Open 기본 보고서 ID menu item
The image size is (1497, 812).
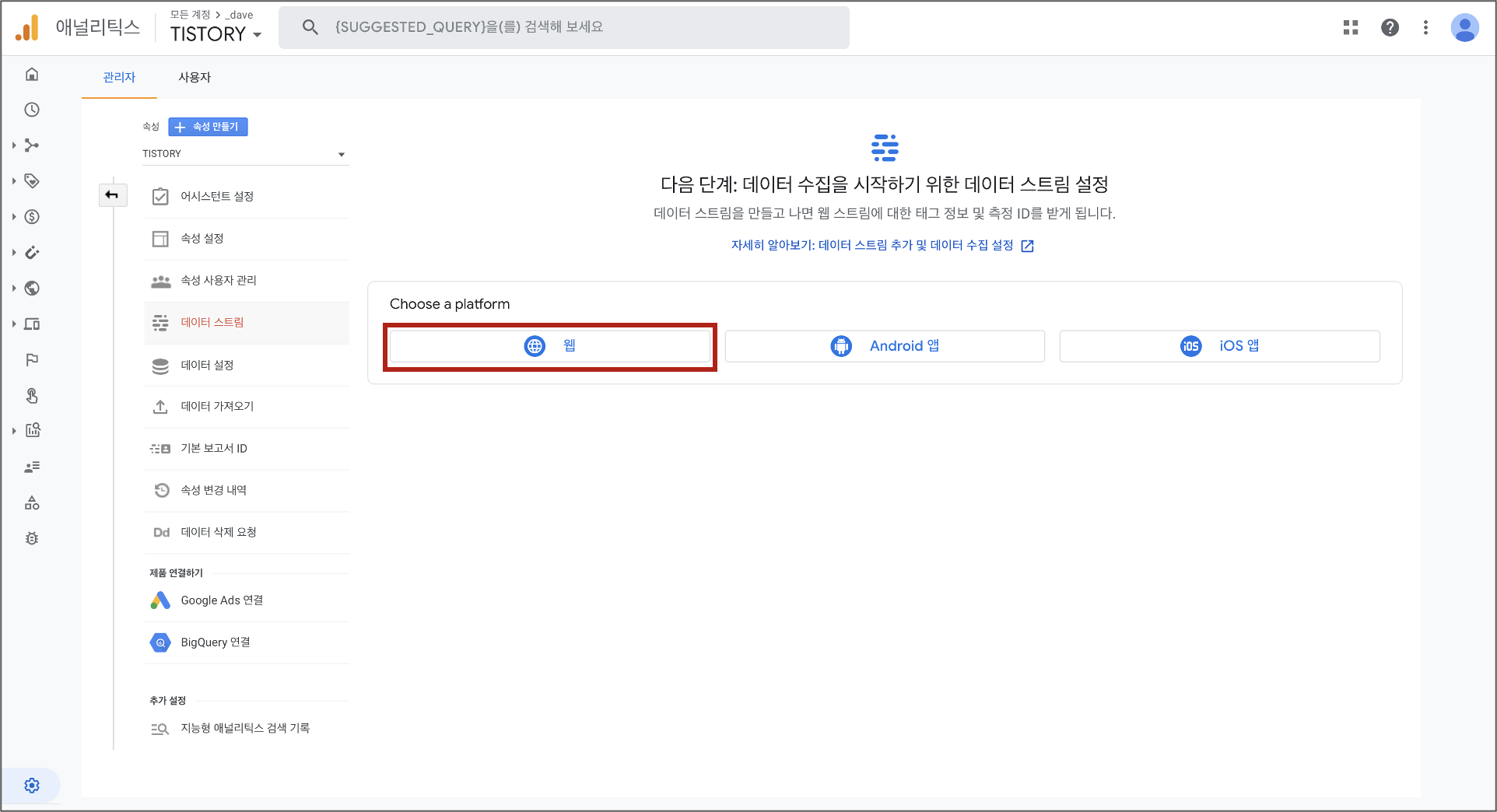point(247,449)
